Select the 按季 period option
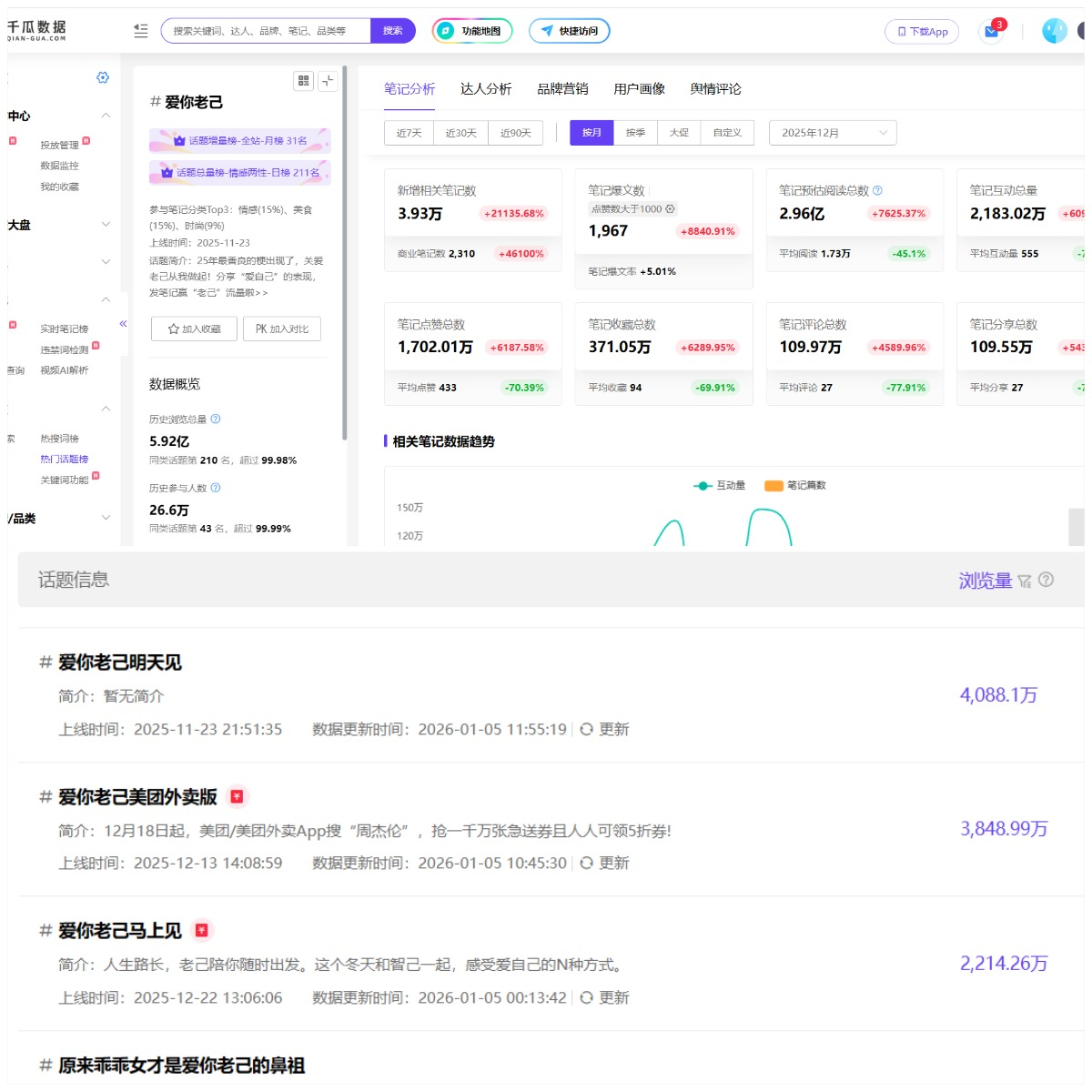This screenshot has width=1092, height=1092. [x=635, y=133]
